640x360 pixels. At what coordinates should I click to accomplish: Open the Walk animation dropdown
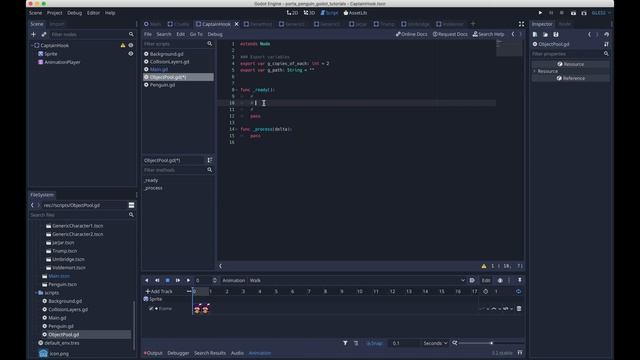(357, 280)
